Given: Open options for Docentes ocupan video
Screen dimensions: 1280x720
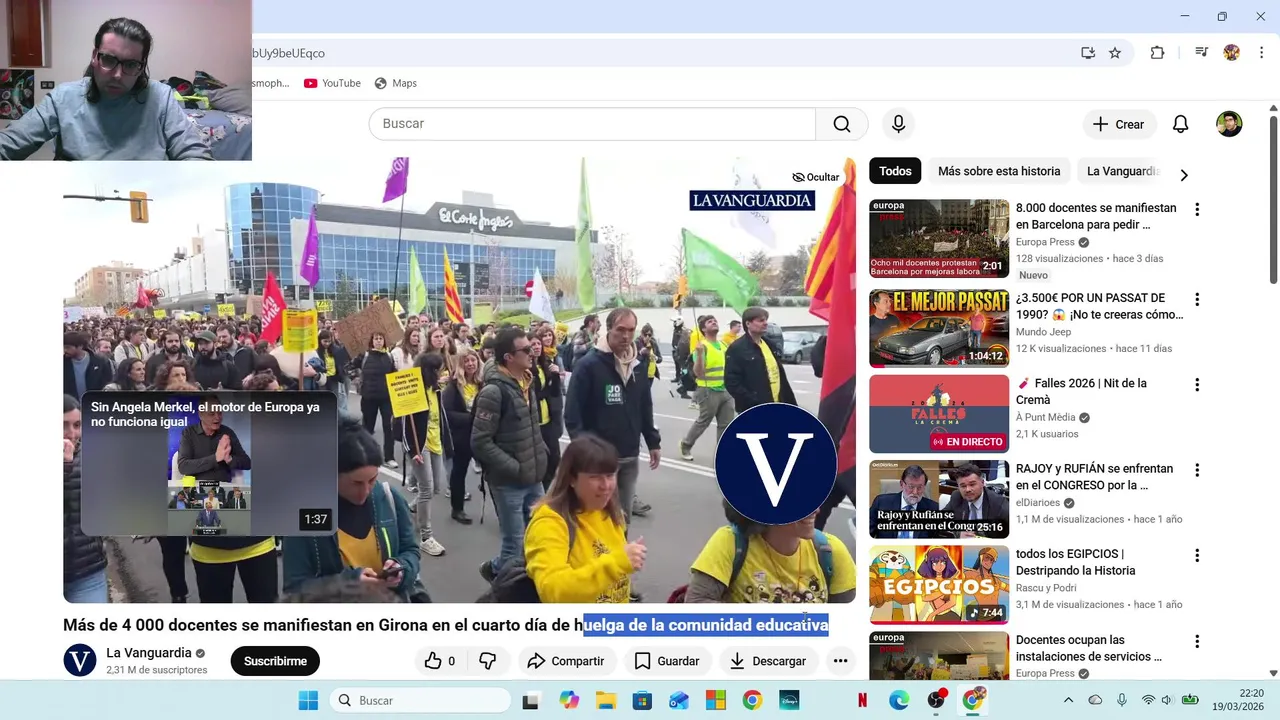Looking at the screenshot, I should coord(1197,641).
